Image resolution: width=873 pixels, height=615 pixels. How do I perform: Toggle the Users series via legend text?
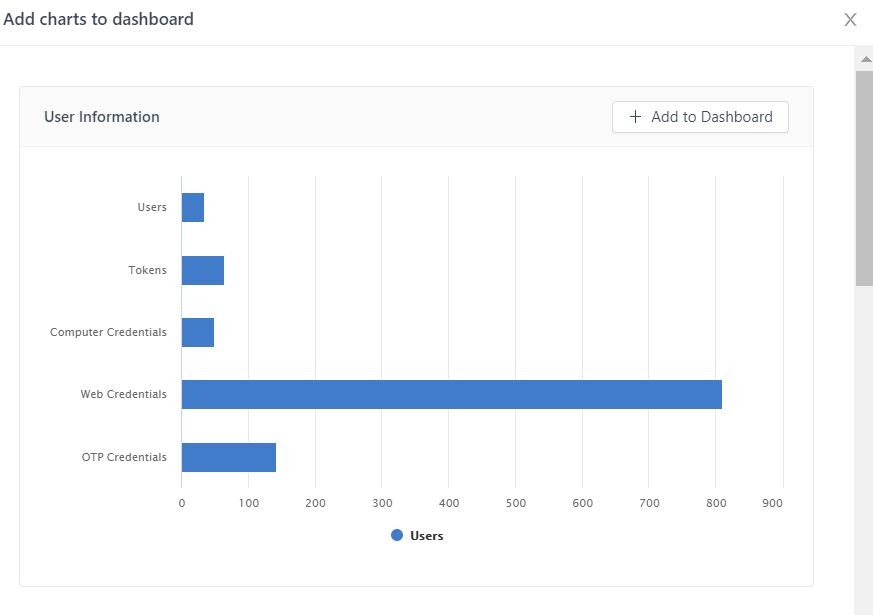pos(426,536)
